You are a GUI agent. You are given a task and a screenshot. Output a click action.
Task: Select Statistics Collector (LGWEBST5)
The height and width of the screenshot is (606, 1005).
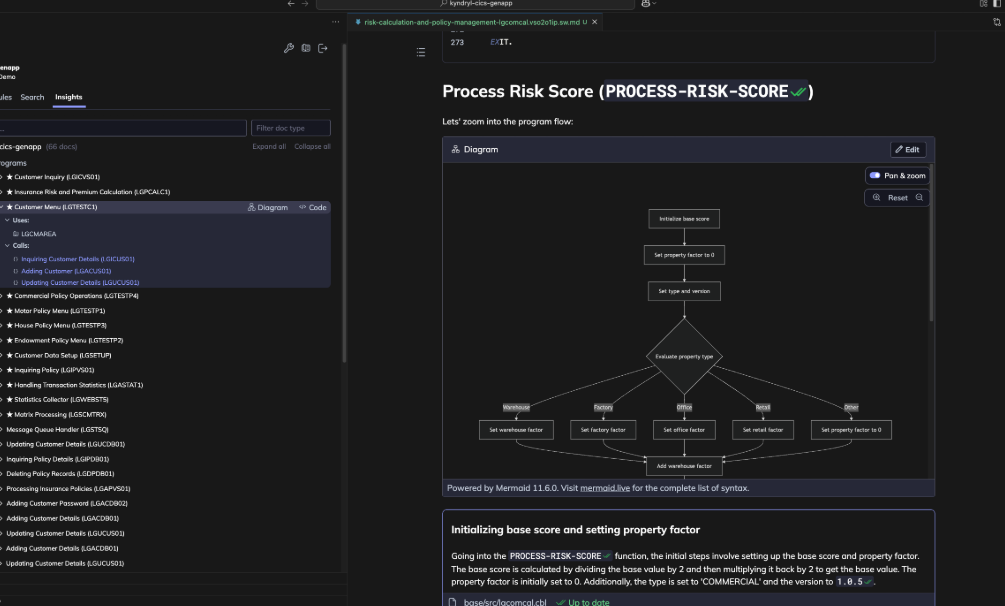62,400
